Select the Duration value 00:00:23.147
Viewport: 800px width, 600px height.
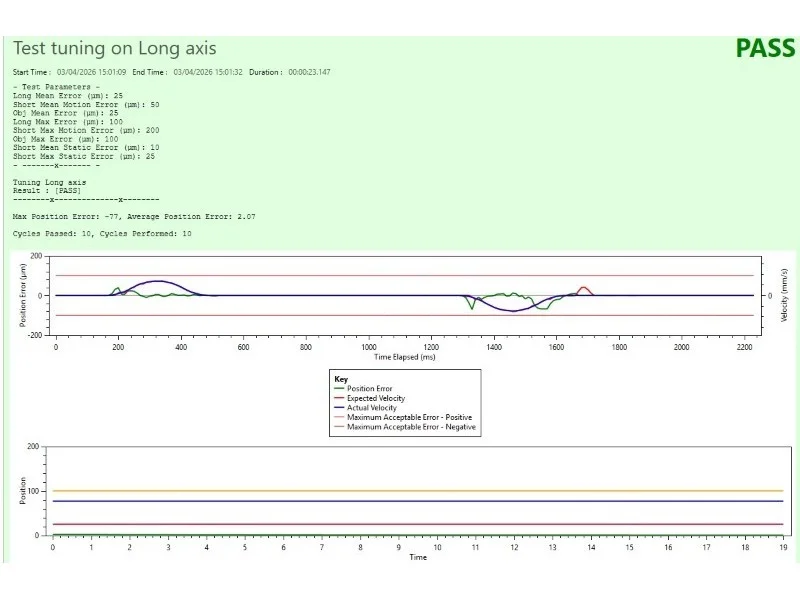point(309,72)
